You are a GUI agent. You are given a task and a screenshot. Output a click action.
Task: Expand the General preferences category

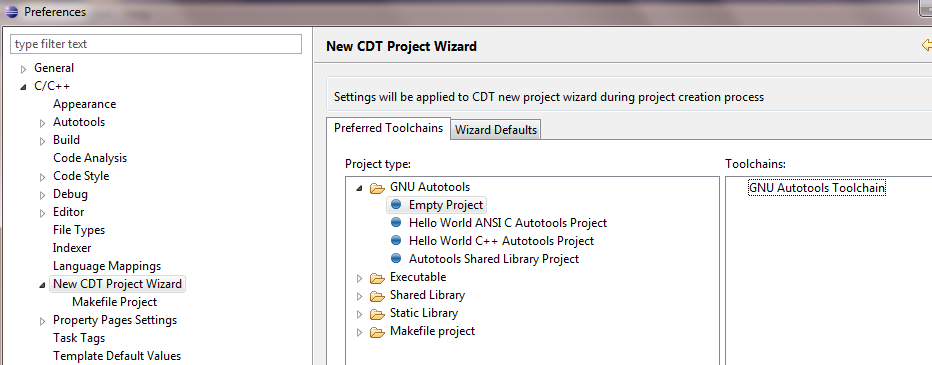24,69
